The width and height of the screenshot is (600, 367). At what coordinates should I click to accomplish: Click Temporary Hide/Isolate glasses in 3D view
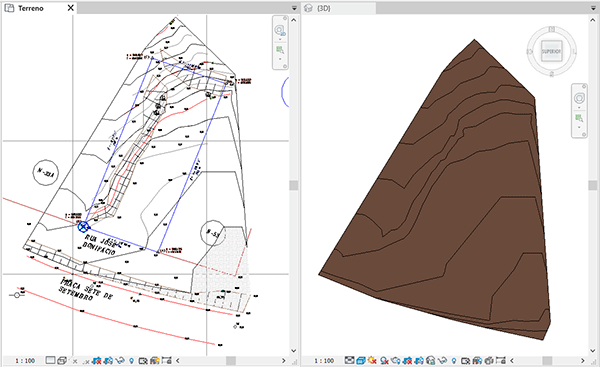click(x=442, y=360)
